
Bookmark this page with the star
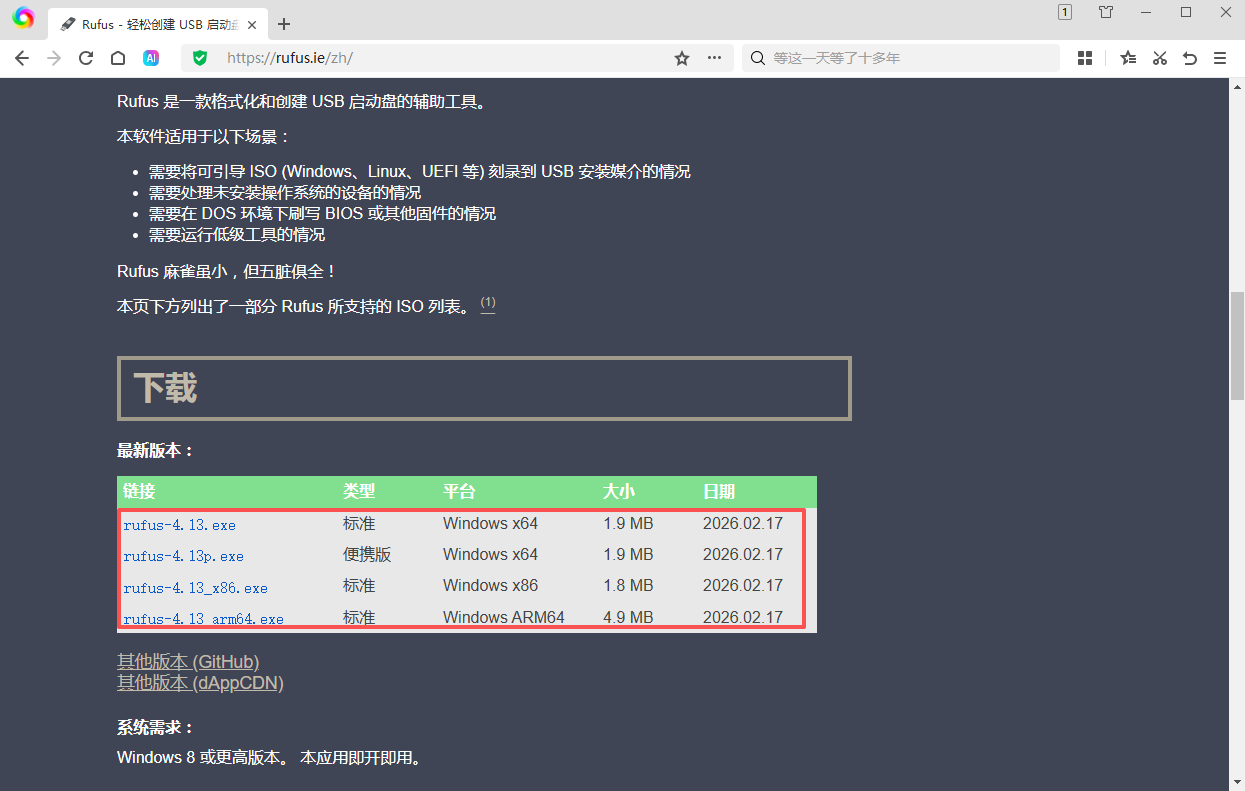tap(682, 58)
